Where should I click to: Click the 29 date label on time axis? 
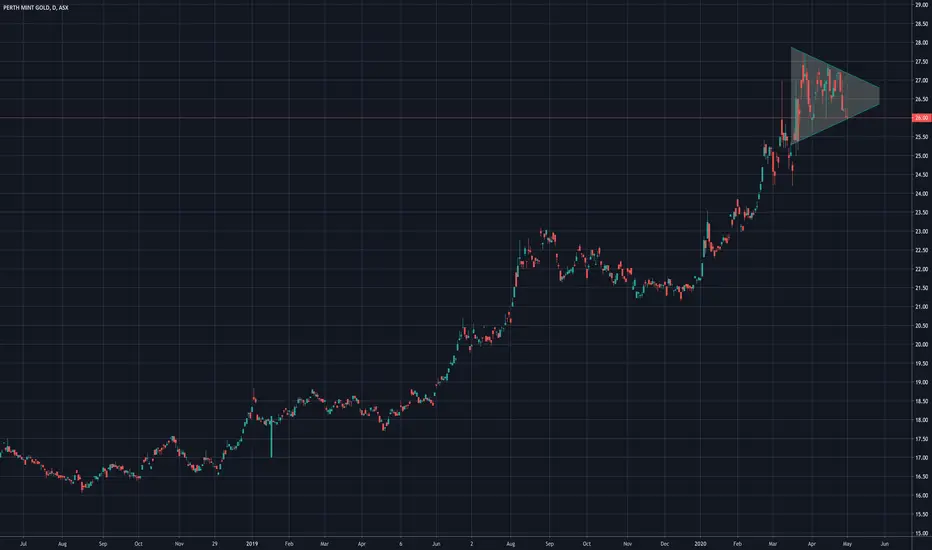215,543
